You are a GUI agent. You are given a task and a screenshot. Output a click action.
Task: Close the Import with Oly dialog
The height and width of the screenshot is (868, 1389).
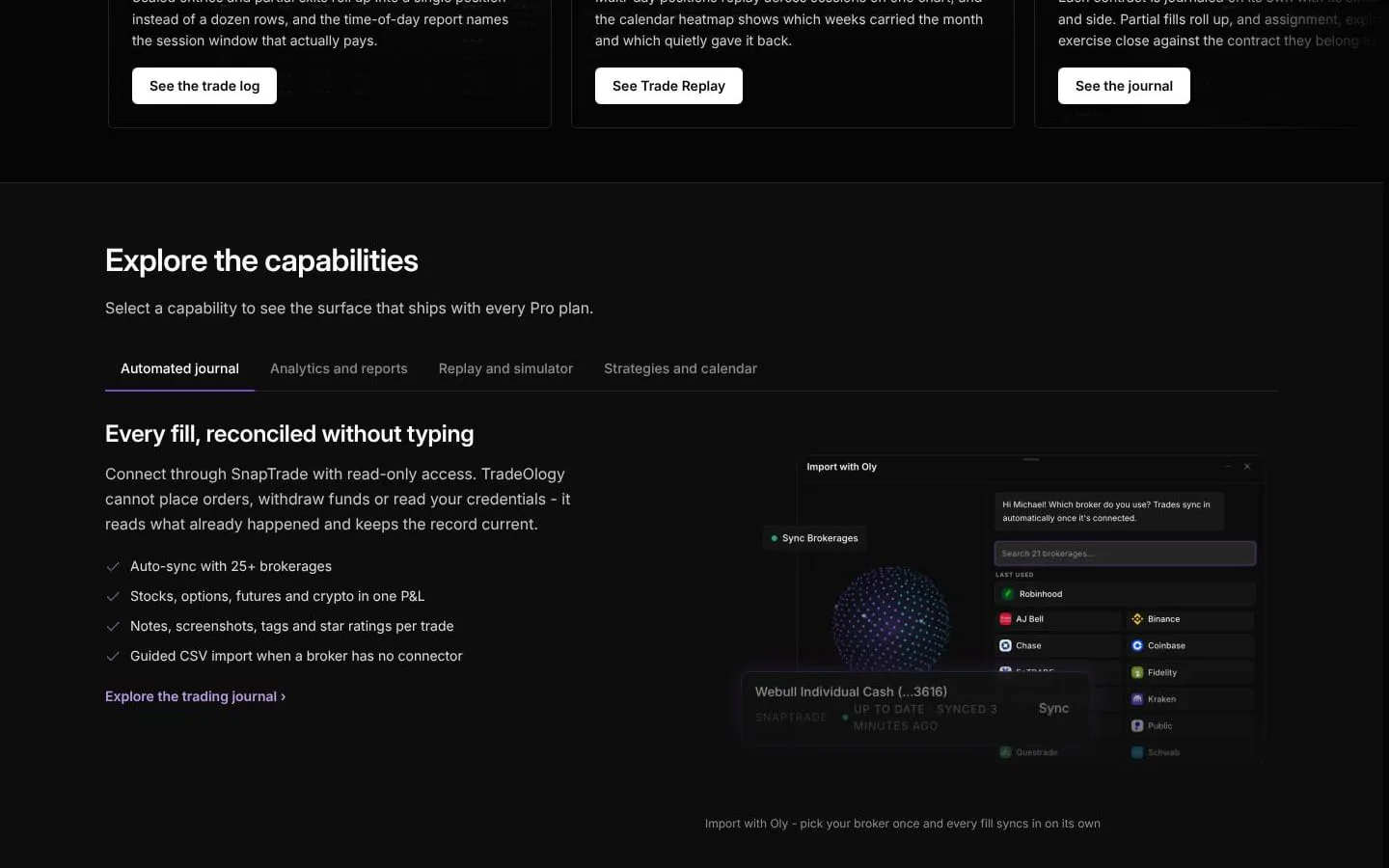pyautogui.click(x=1247, y=467)
